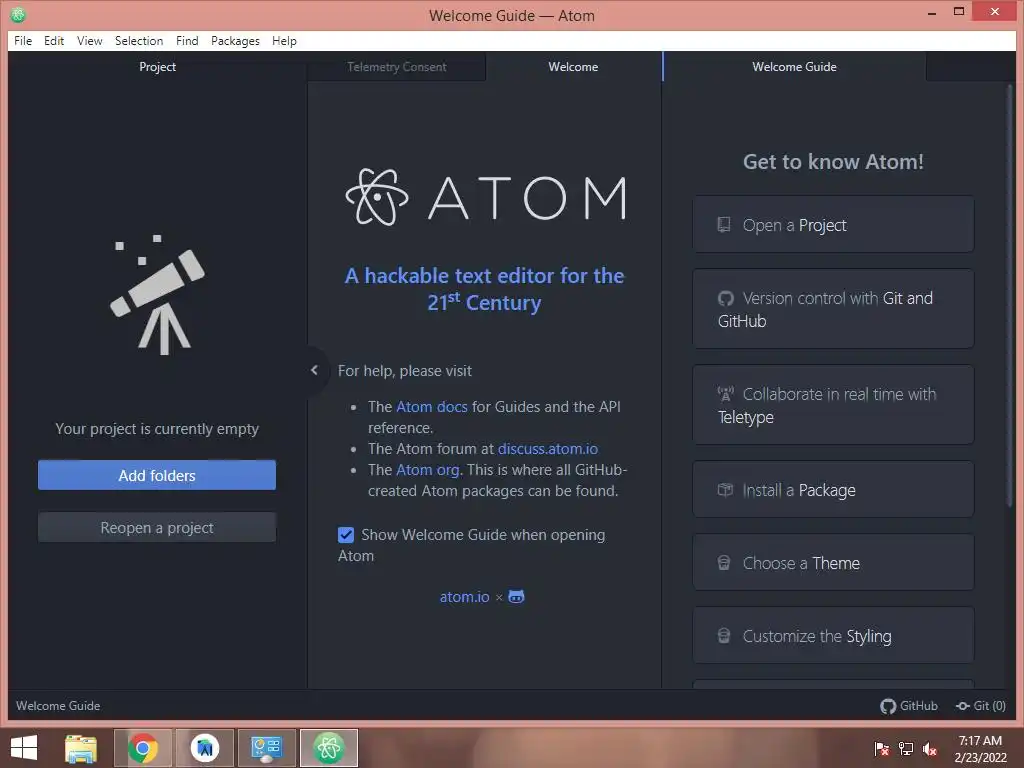Select the Welcome Guide tab
The height and width of the screenshot is (768, 1024).
click(794, 67)
